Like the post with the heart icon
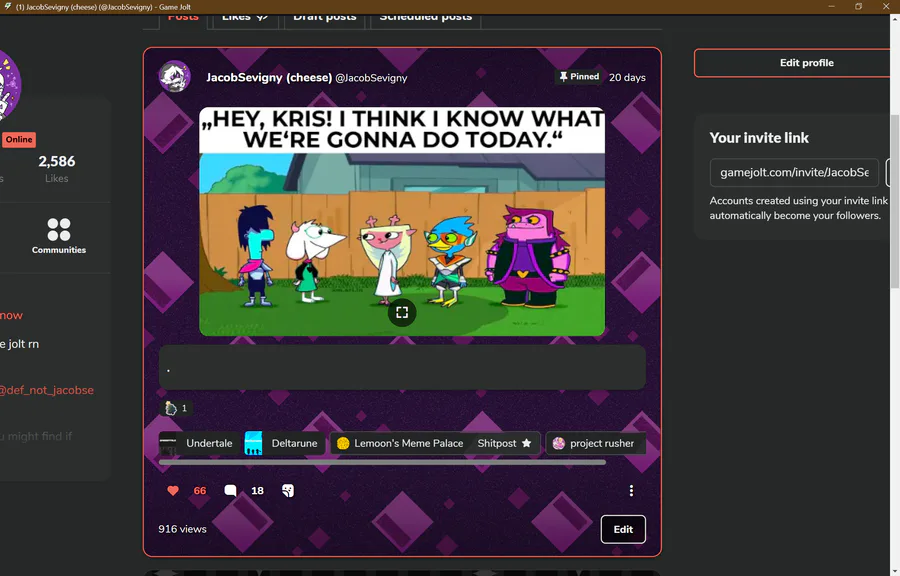The width and height of the screenshot is (900, 576). 173,491
